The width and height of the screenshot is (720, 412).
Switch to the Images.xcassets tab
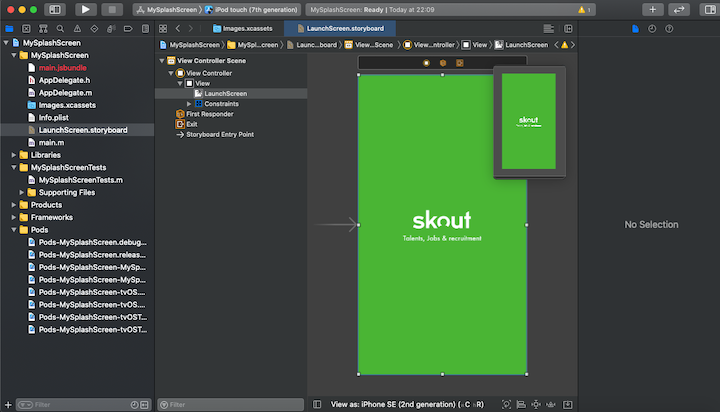pos(243,28)
